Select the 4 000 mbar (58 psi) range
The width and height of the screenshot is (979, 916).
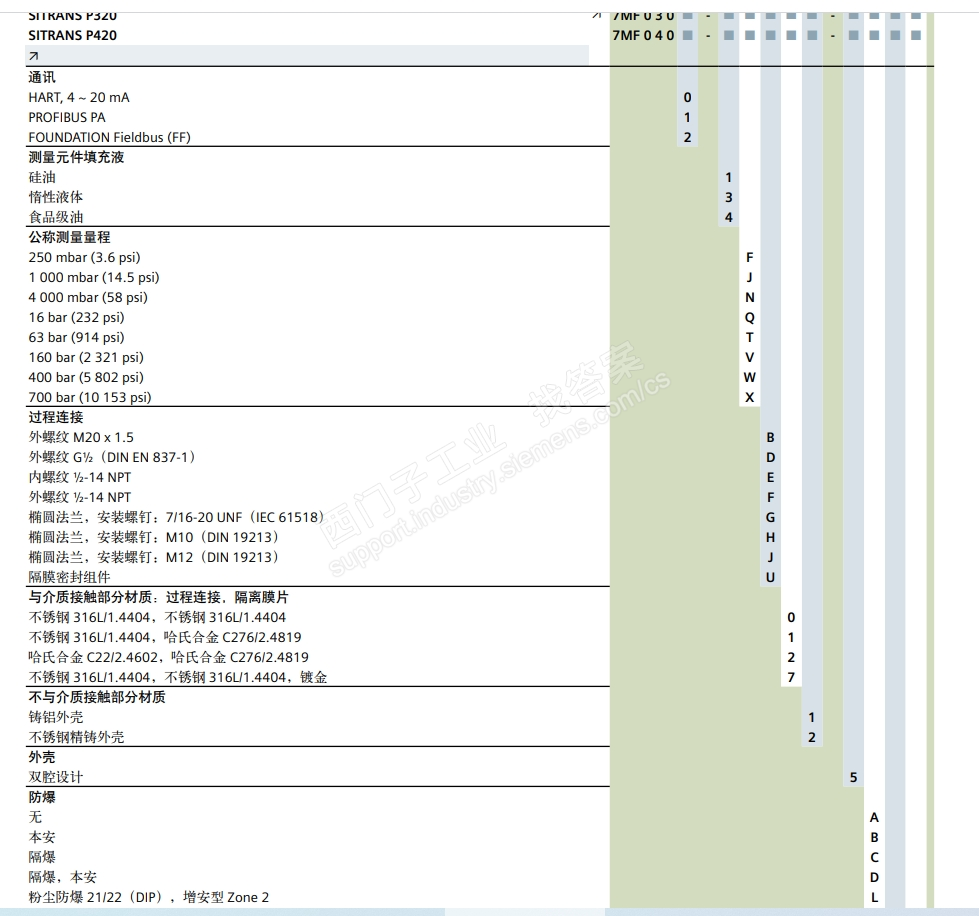point(88,297)
